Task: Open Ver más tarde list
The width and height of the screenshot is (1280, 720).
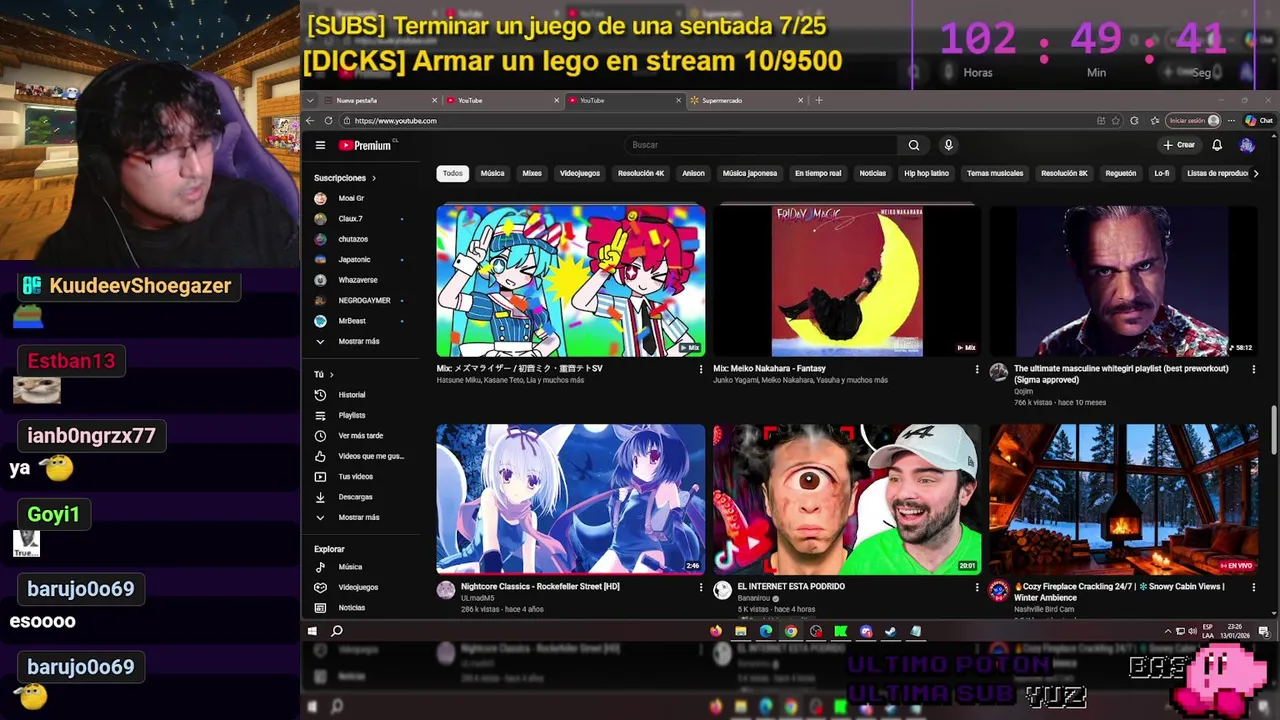Action: (x=360, y=436)
